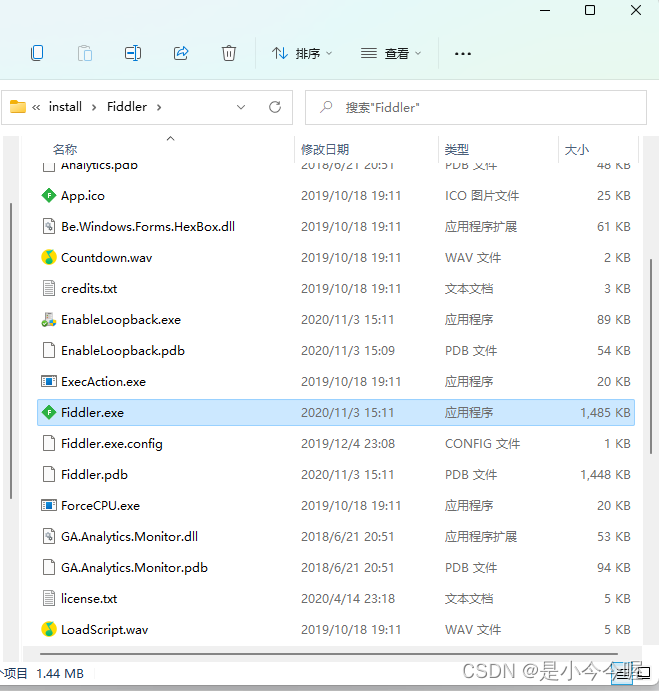Select the EnableLoopback.exe file name

pyautogui.click(x=121, y=320)
